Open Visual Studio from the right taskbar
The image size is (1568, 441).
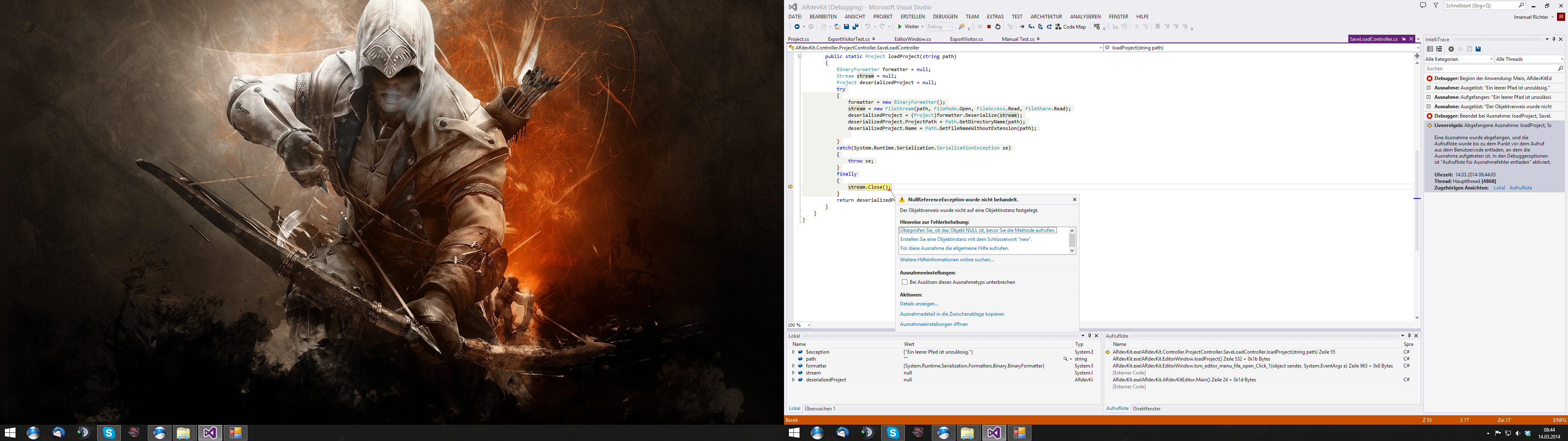pos(994,433)
